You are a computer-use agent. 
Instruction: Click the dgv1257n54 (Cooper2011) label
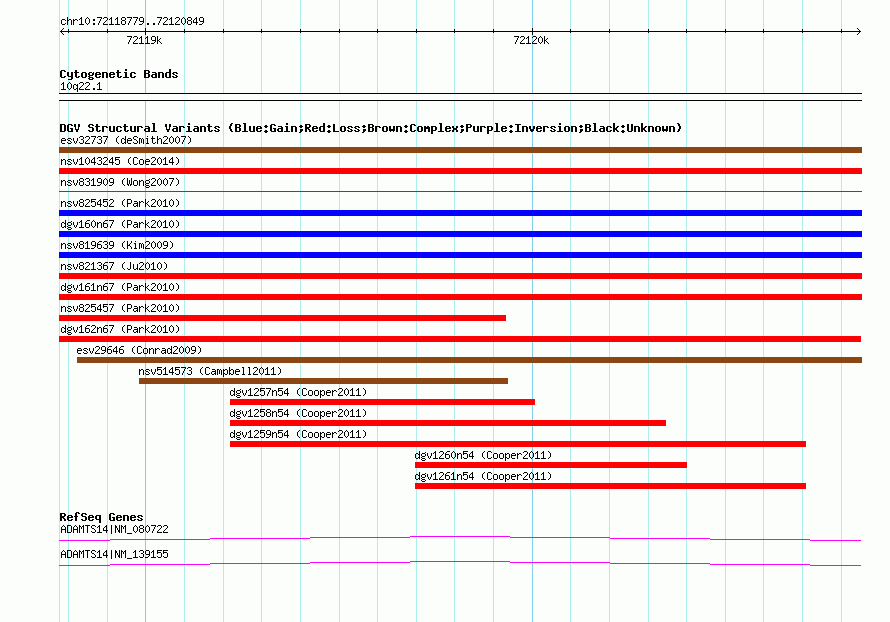[298, 392]
